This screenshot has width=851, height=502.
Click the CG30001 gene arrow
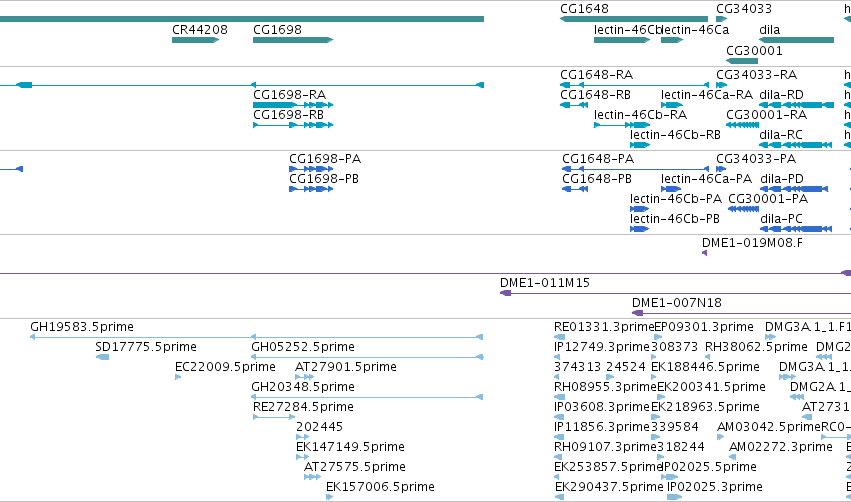click(742, 61)
